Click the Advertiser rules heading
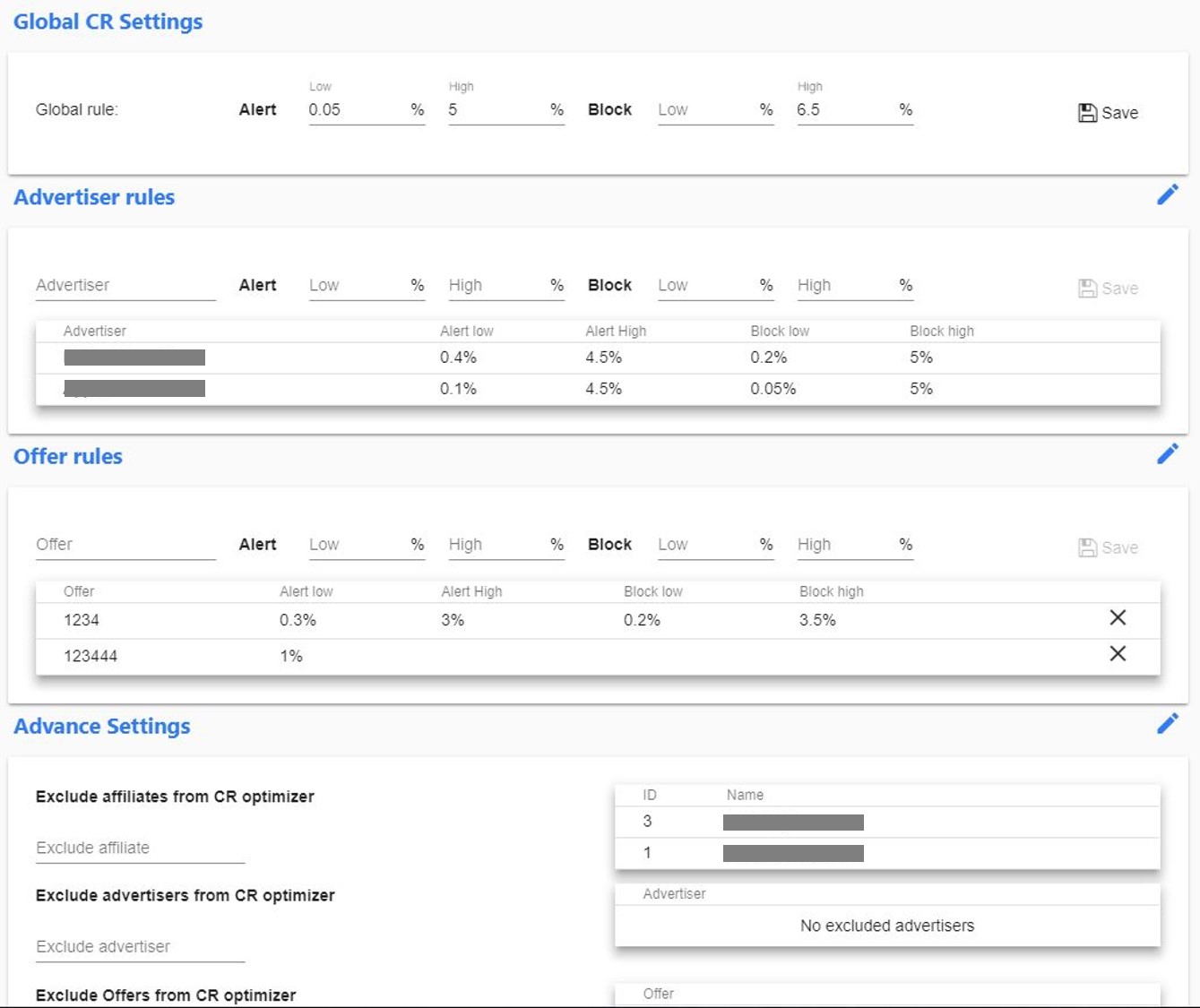This screenshot has height=1008, width=1200. click(94, 197)
